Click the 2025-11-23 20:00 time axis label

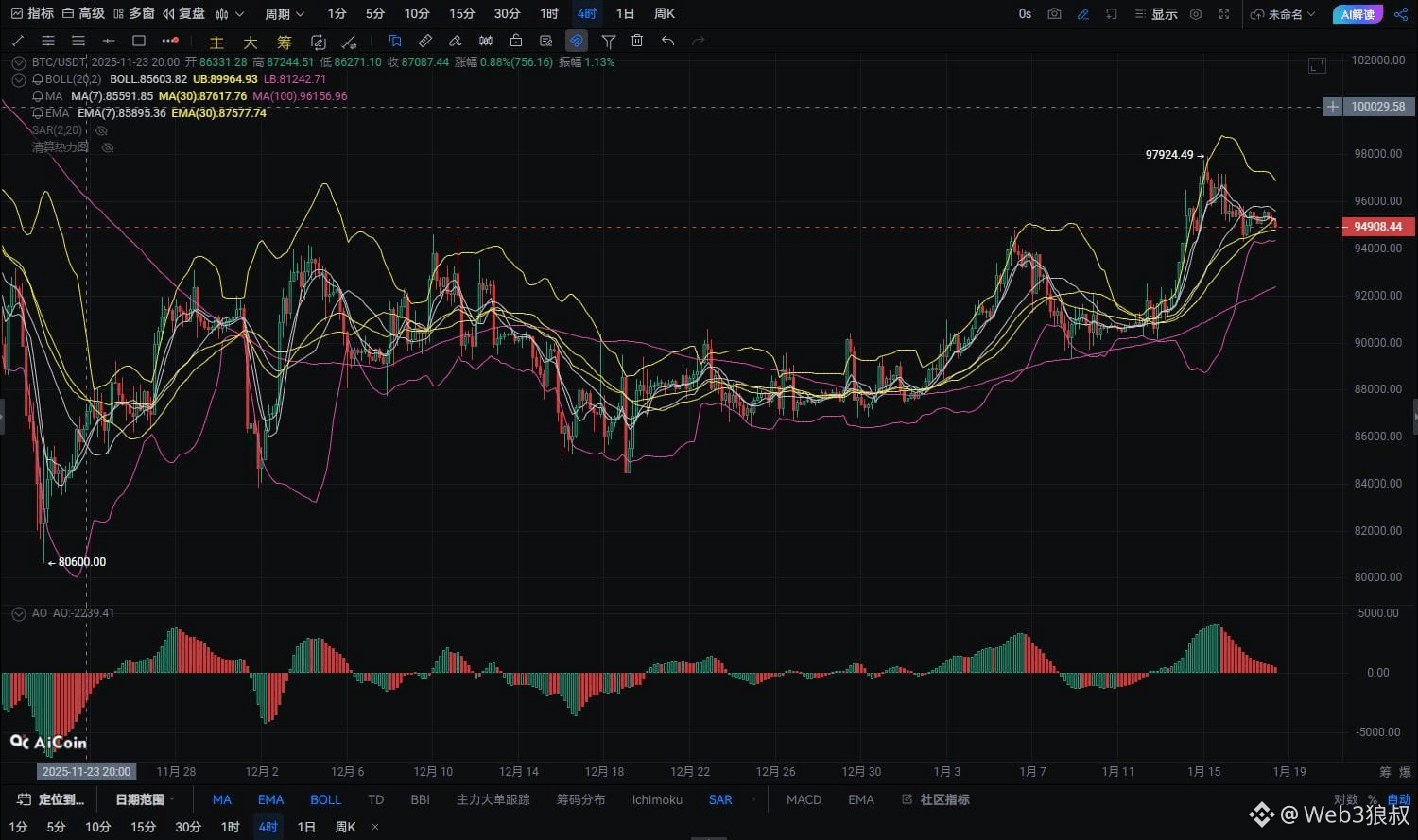pyautogui.click(x=86, y=772)
